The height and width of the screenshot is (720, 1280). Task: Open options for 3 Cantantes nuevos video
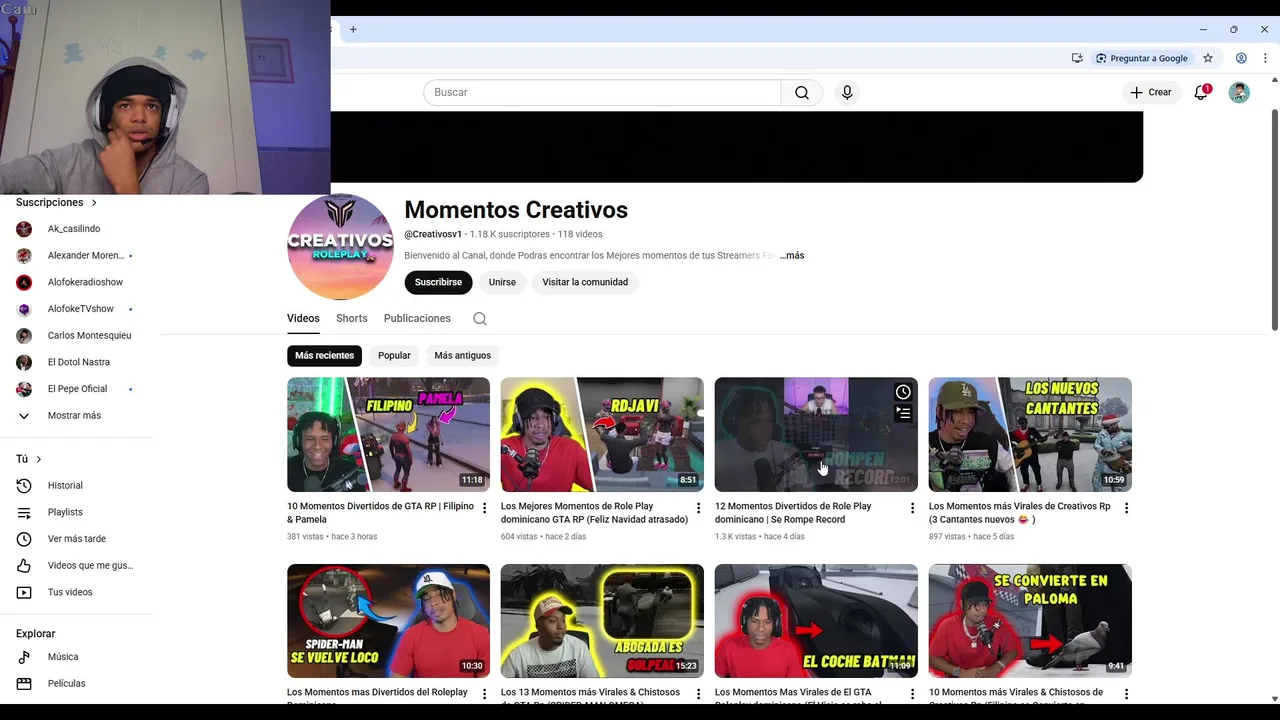pyautogui.click(x=1126, y=508)
